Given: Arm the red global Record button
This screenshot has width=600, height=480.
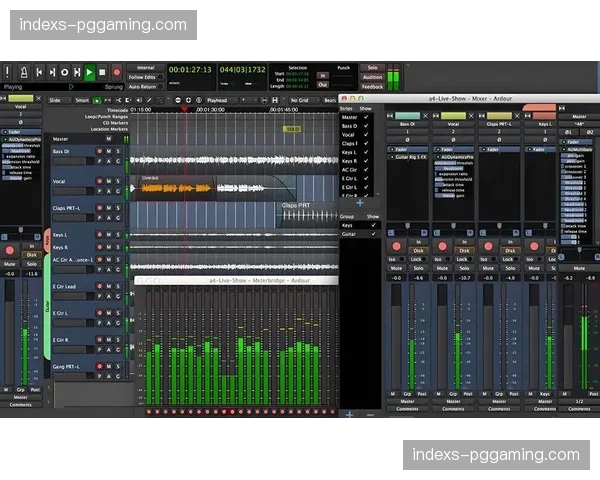Looking at the screenshot, I should [x=117, y=72].
